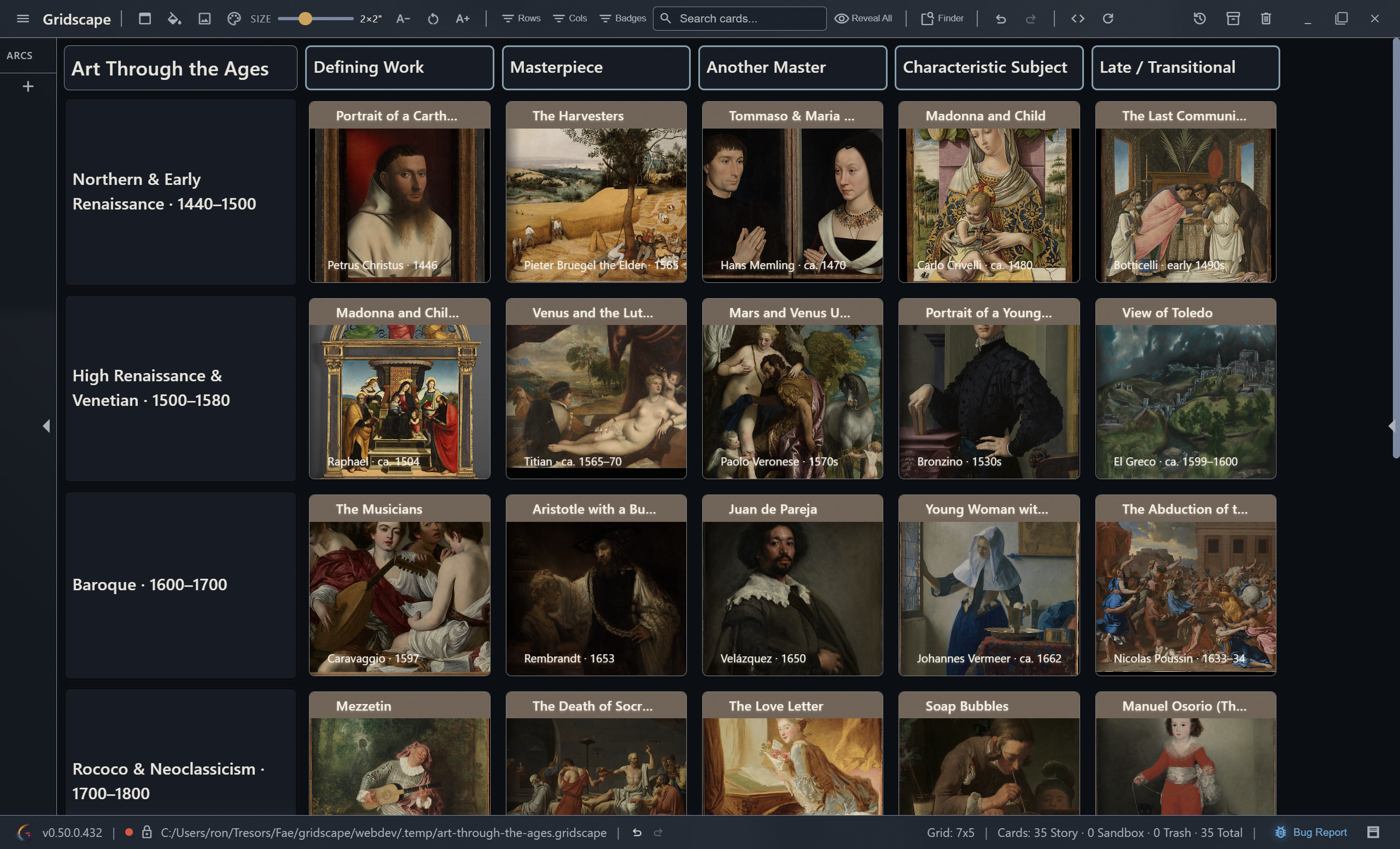Click the 'Grid: 7x5' status text
This screenshot has width=1400, height=849.
point(950,833)
